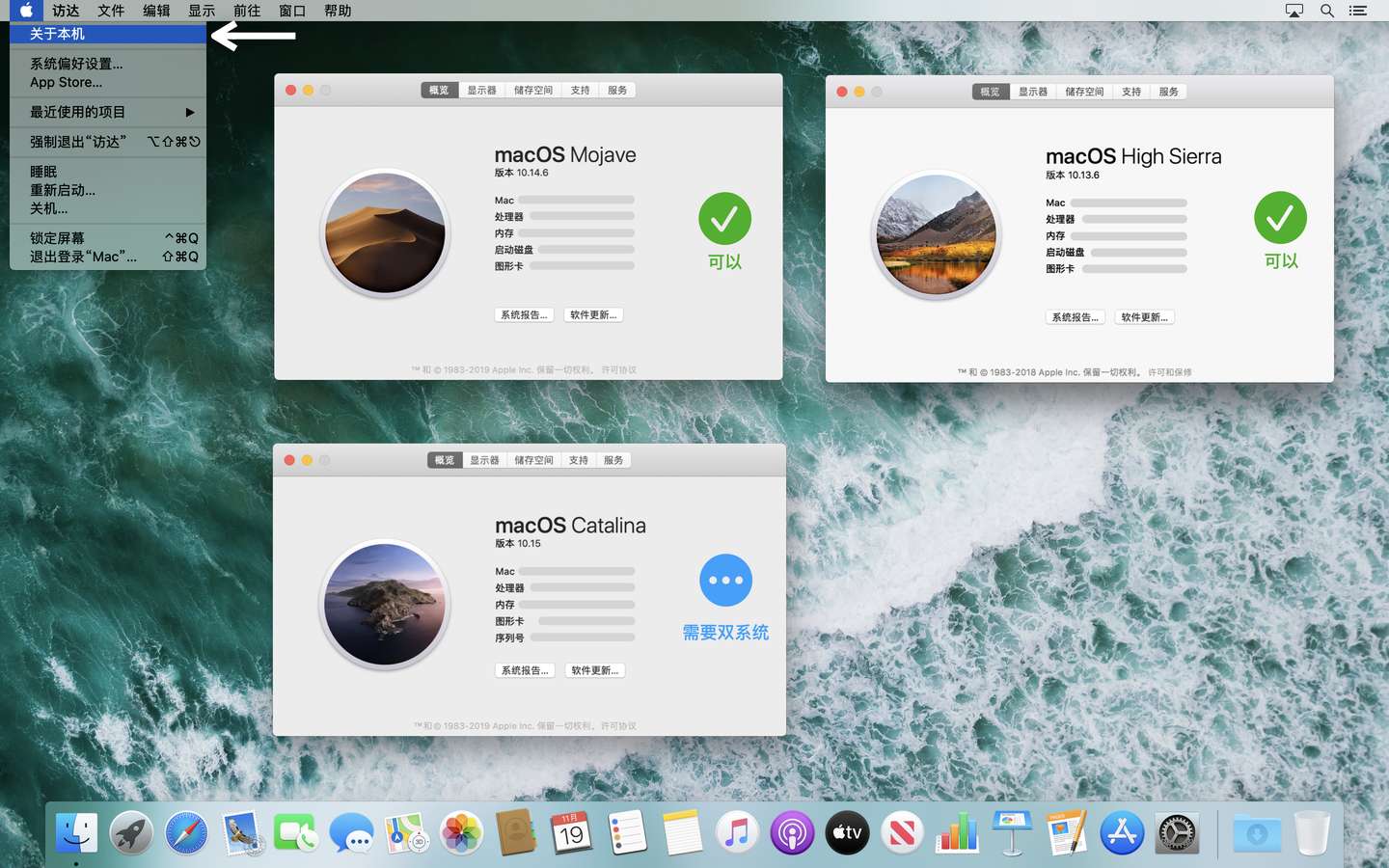Select 概览 tab in Catalina window
This screenshot has height=868, width=1389.
[445, 460]
